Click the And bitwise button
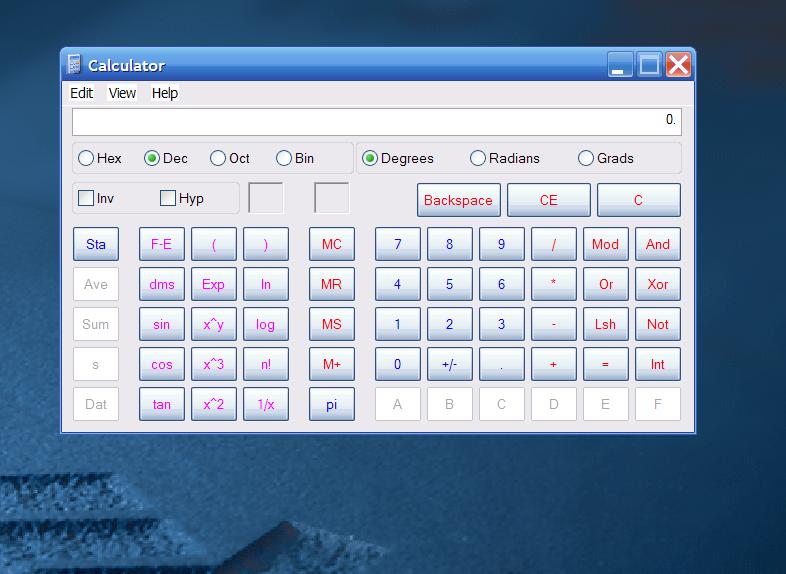Image resolution: width=786 pixels, height=574 pixels. click(658, 244)
